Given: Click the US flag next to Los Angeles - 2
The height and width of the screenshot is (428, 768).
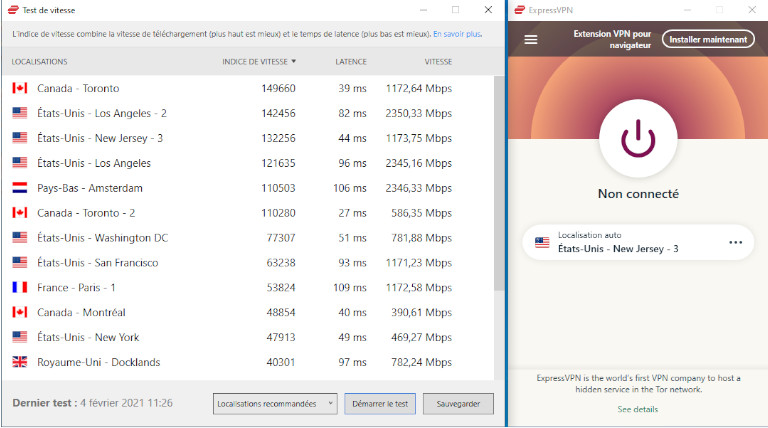Looking at the screenshot, I should [20, 113].
